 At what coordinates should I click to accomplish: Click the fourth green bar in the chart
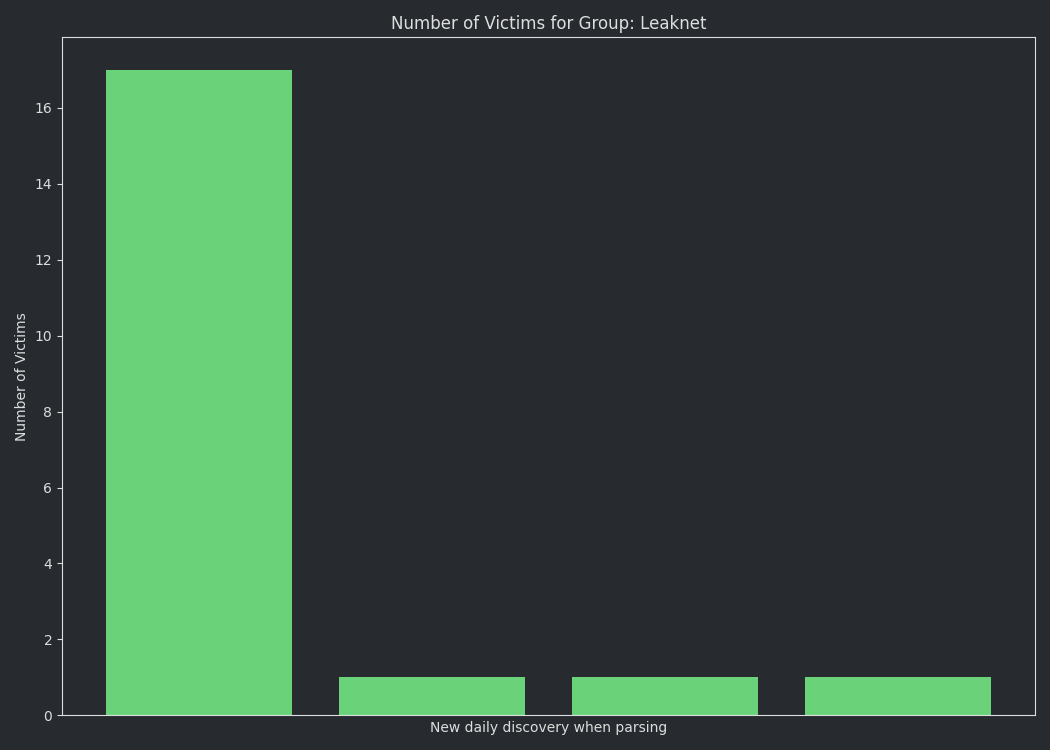click(x=898, y=696)
